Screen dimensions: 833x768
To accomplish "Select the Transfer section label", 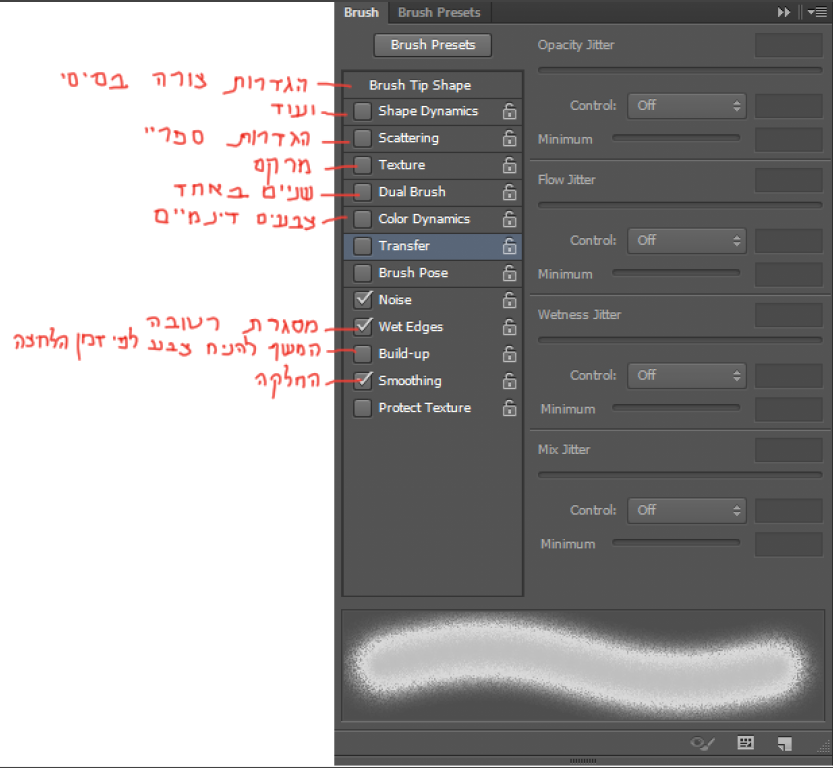I will [x=404, y=246].
